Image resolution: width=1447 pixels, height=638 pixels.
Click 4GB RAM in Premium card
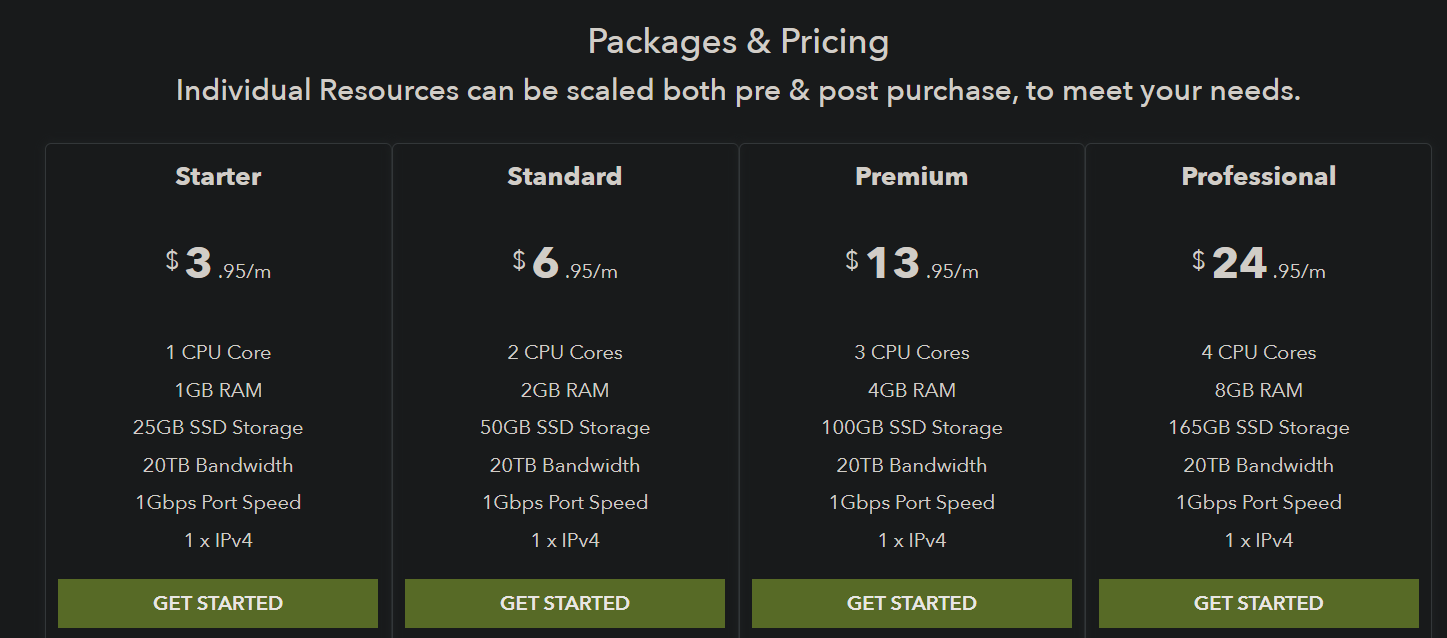pyautogui.click(x=912, y=390)
